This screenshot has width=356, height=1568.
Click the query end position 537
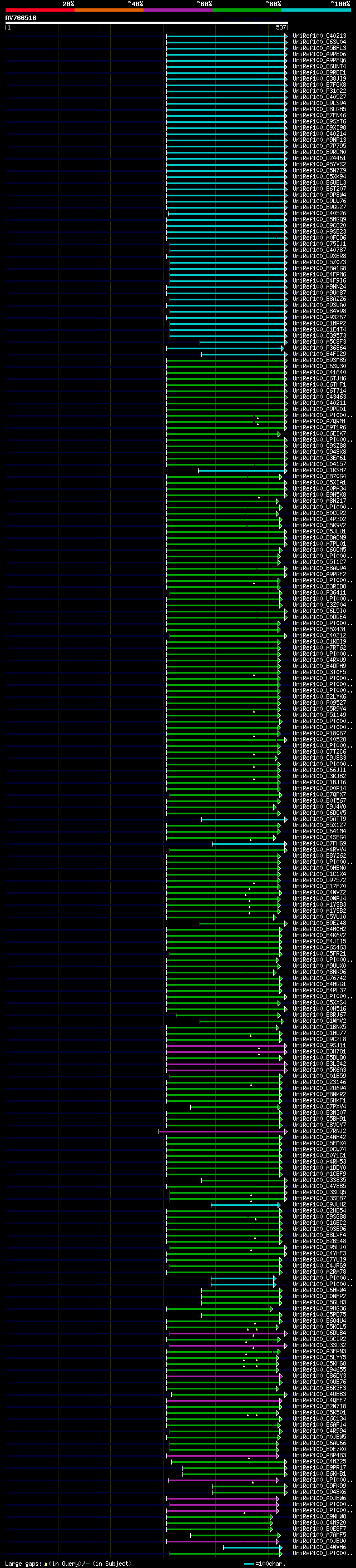point(280,27)
